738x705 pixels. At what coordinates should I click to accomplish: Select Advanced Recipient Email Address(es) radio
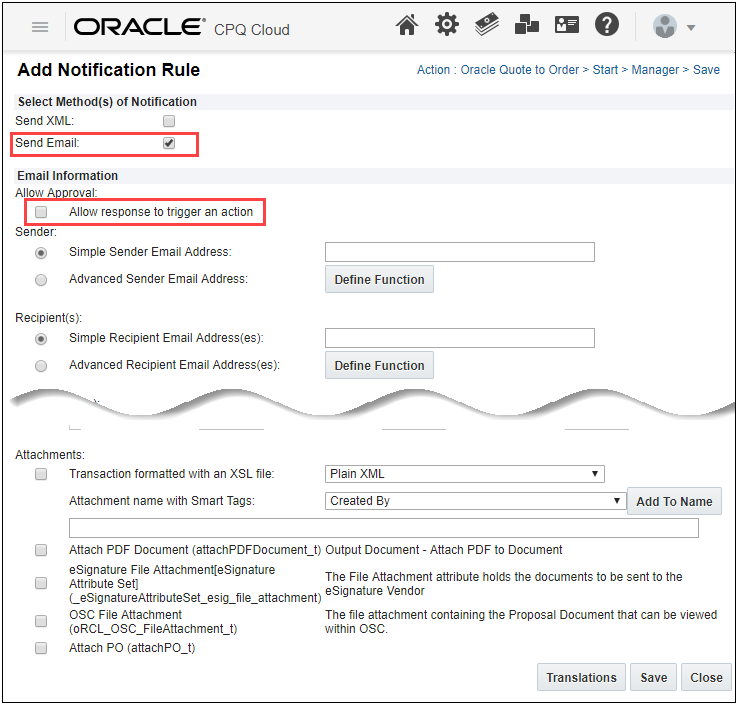point(41,366)
